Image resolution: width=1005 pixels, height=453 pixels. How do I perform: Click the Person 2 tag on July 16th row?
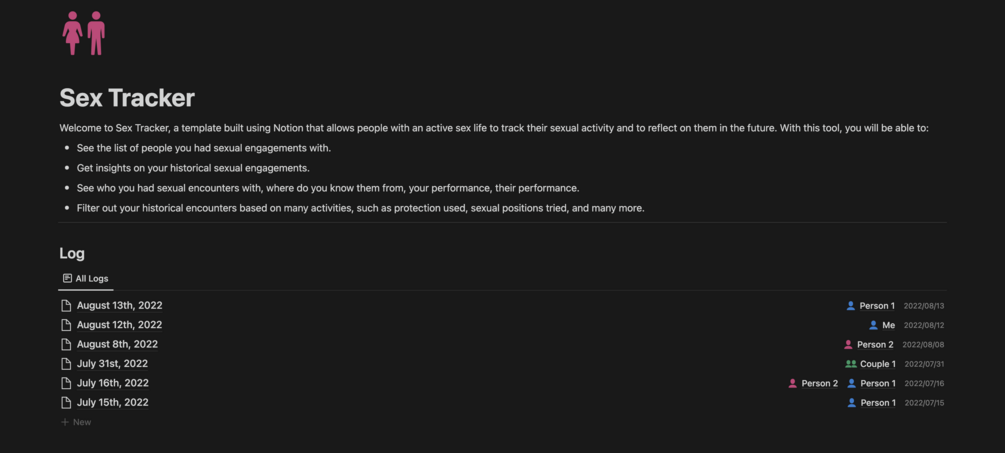tap(819, 383)
